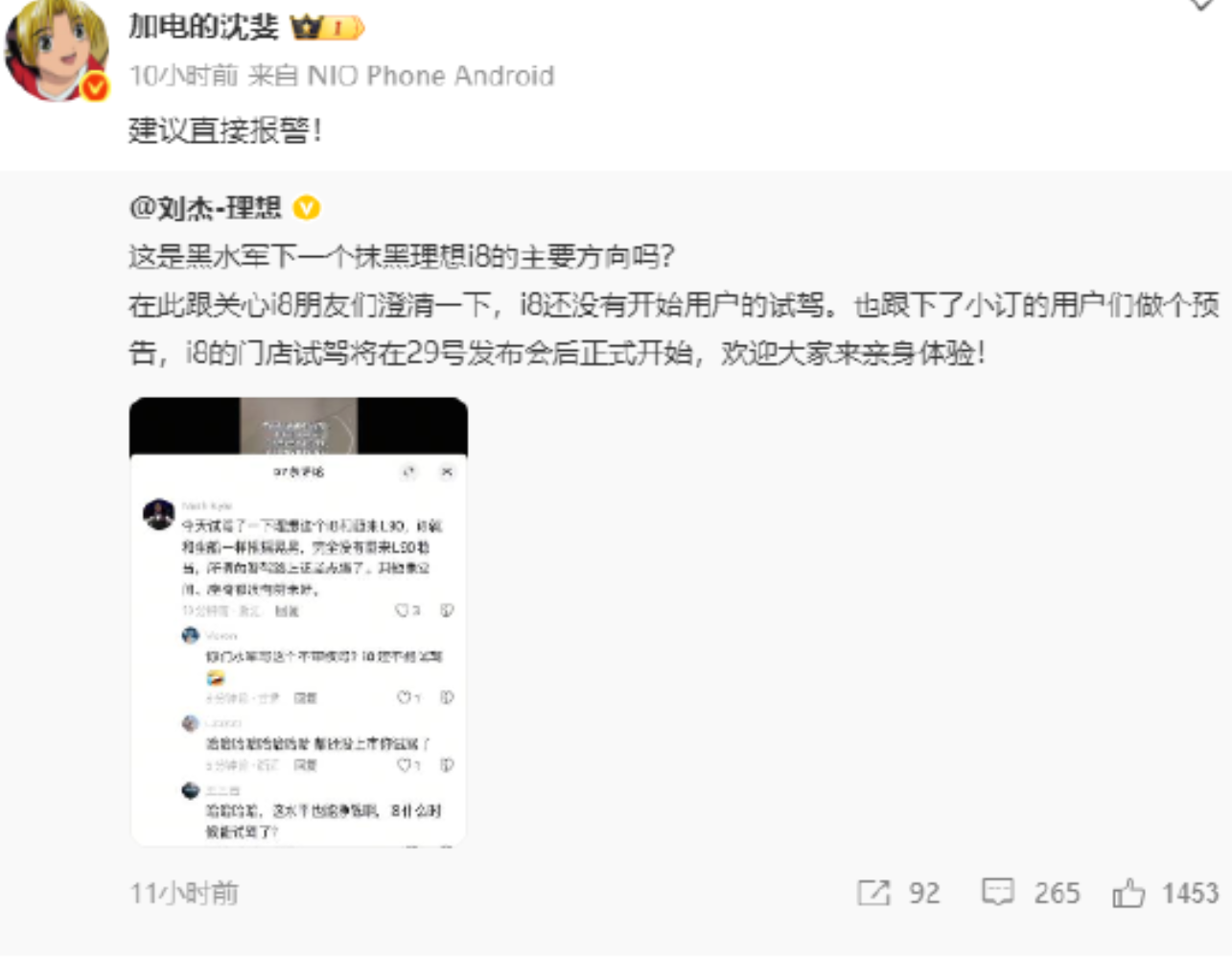
Task: Click the repost arrow icon
Action: (x=873, y=893)
